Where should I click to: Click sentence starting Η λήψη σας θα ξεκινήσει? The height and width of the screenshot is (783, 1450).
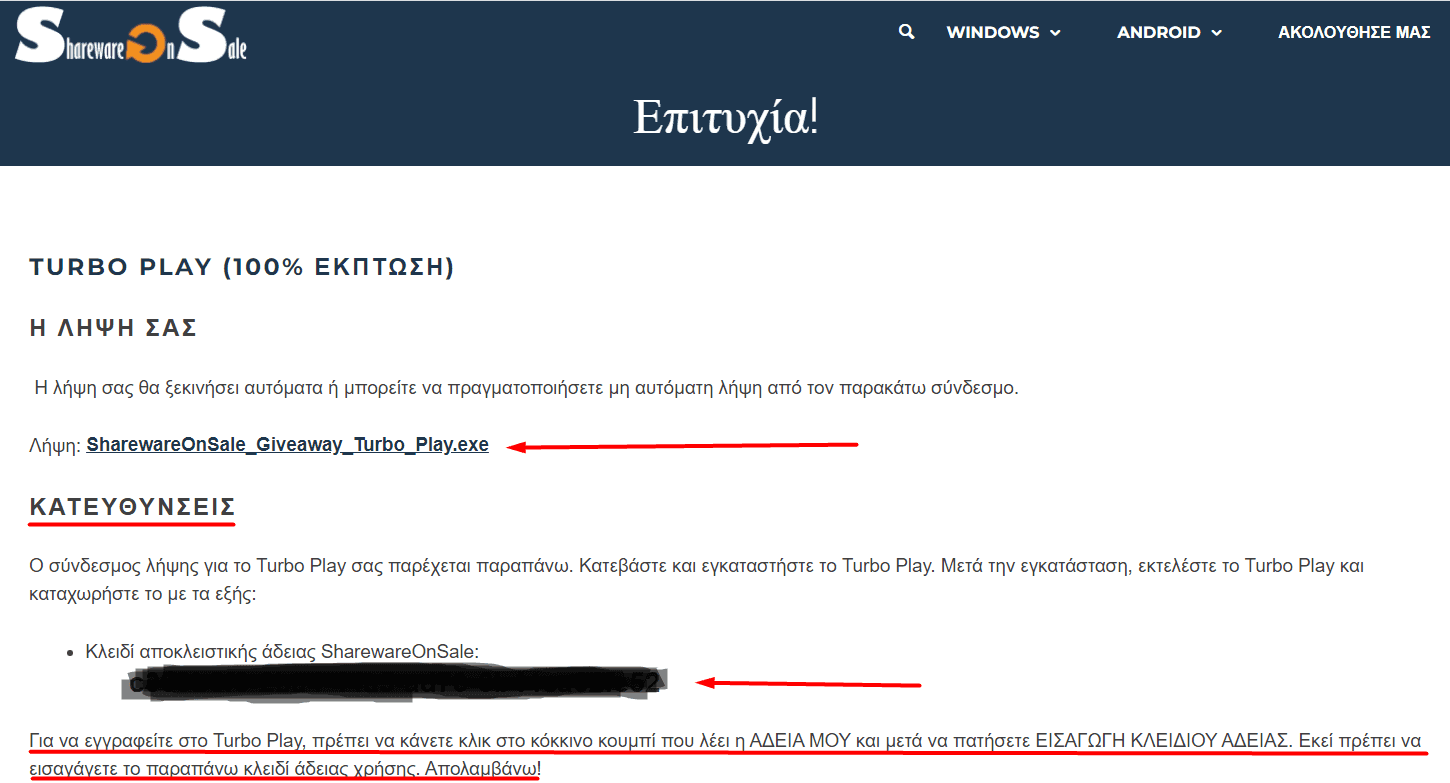[526, 388]
